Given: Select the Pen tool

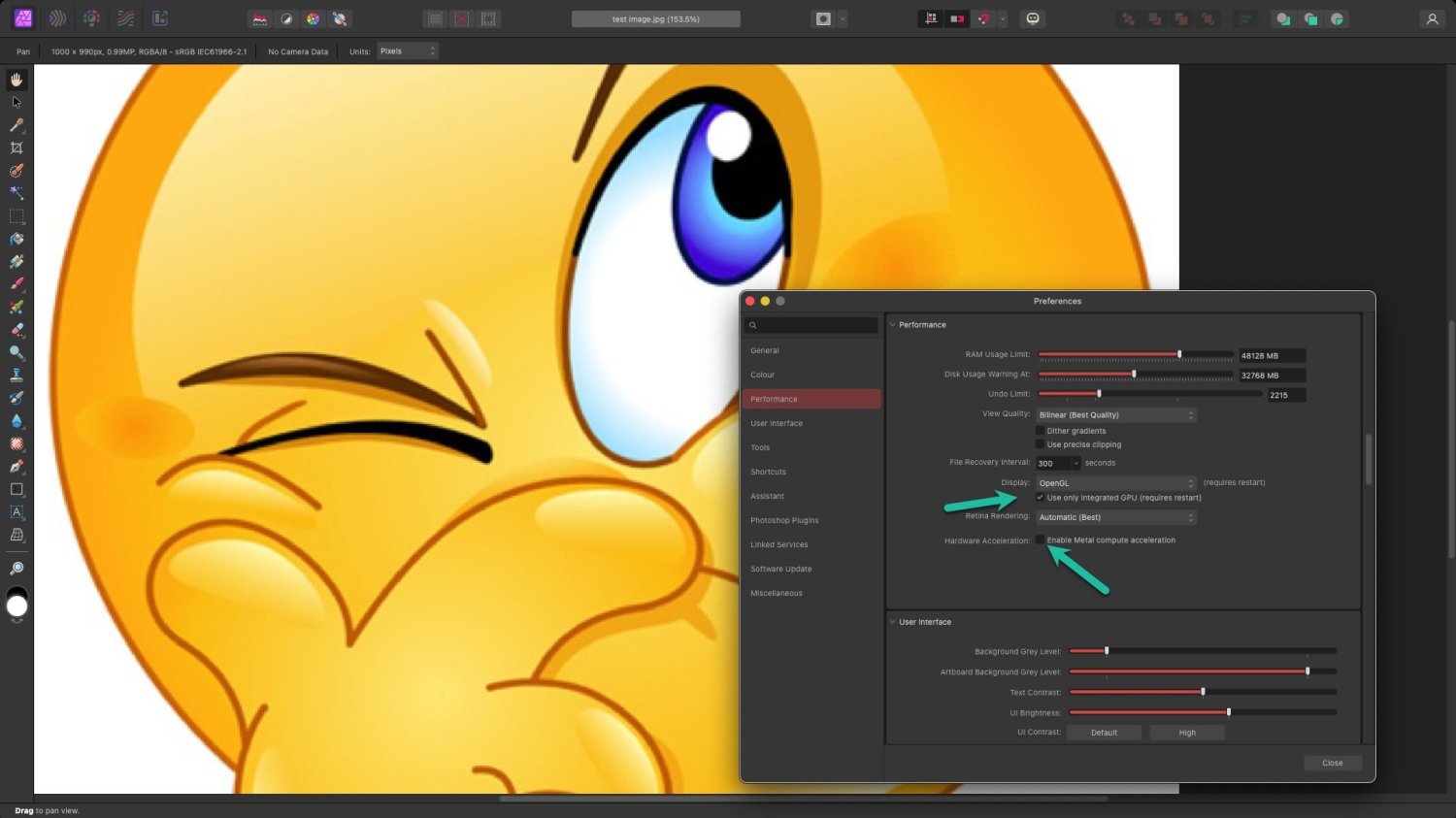Looking at the screenshot, I should point(17,467).
